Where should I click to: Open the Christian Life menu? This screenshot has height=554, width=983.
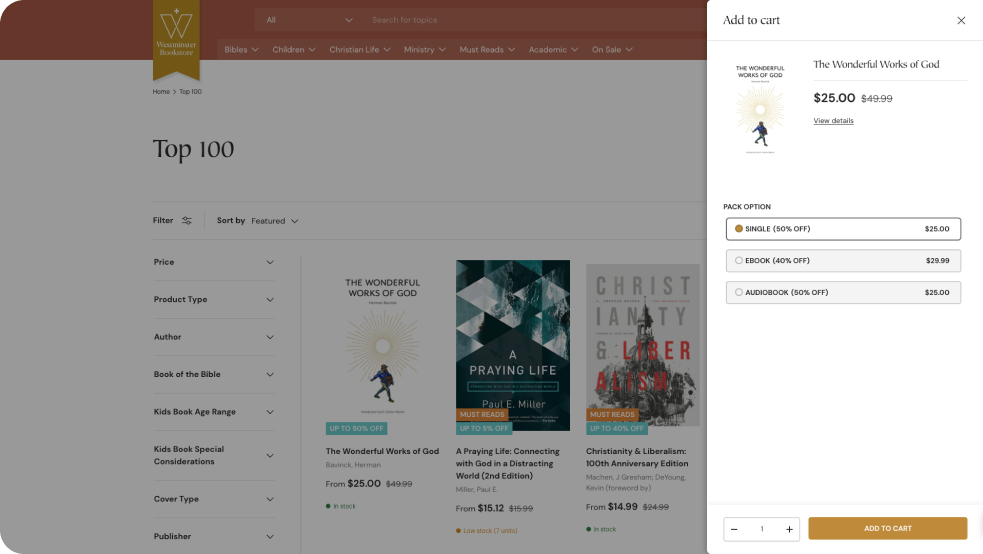coord(360,50)
